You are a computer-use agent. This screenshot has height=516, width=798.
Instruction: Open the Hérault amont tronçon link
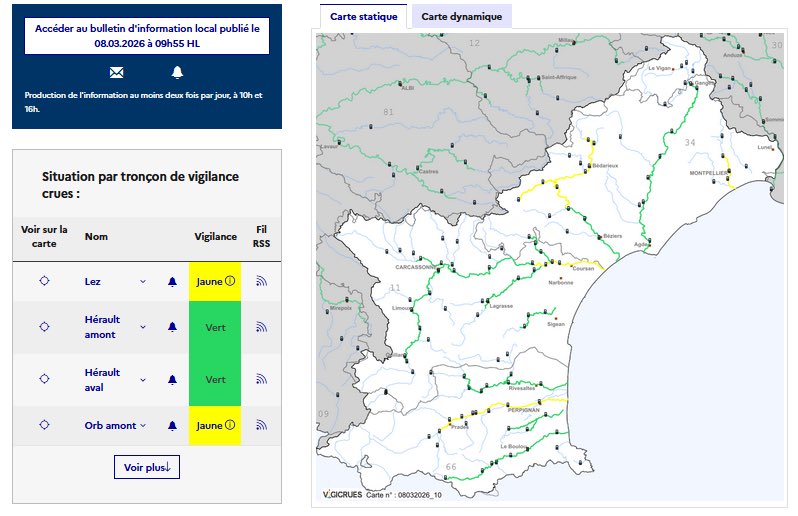tap(102, 327)
